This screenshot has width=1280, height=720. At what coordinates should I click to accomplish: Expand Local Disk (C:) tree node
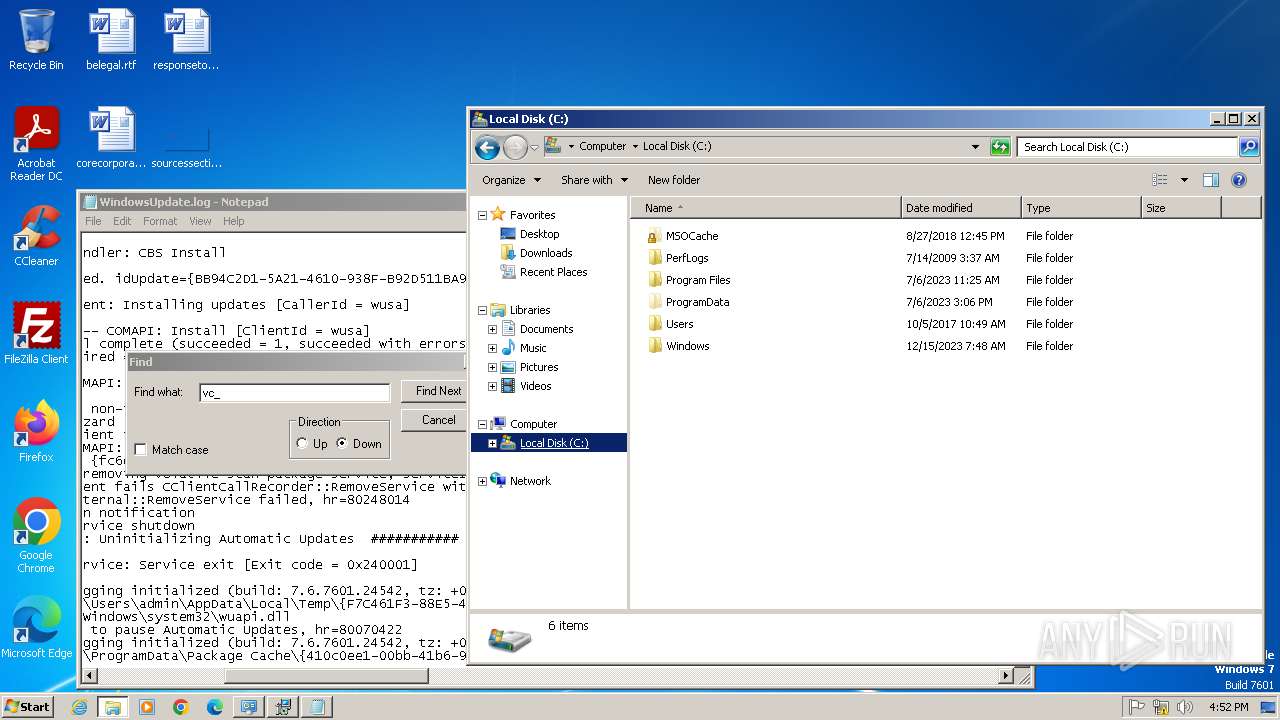[x=492, y=443]
